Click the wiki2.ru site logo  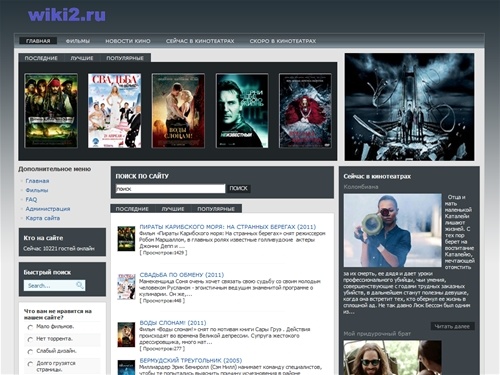[67, 15]
